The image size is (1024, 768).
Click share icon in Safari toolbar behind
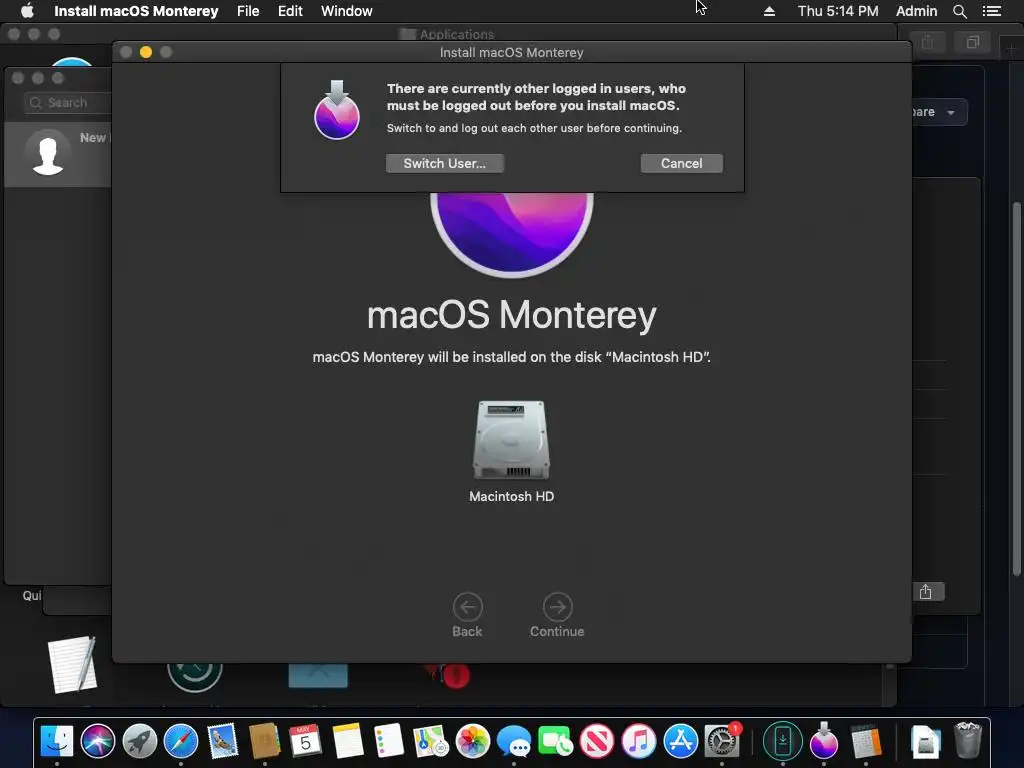coord(928,43)
